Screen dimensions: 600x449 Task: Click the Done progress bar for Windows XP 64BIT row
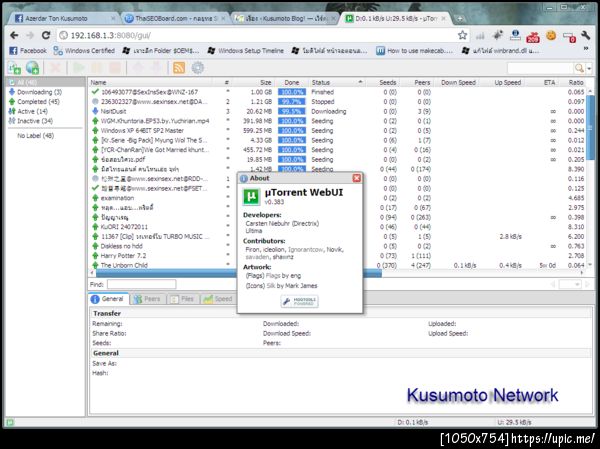(x=292, y=131)
